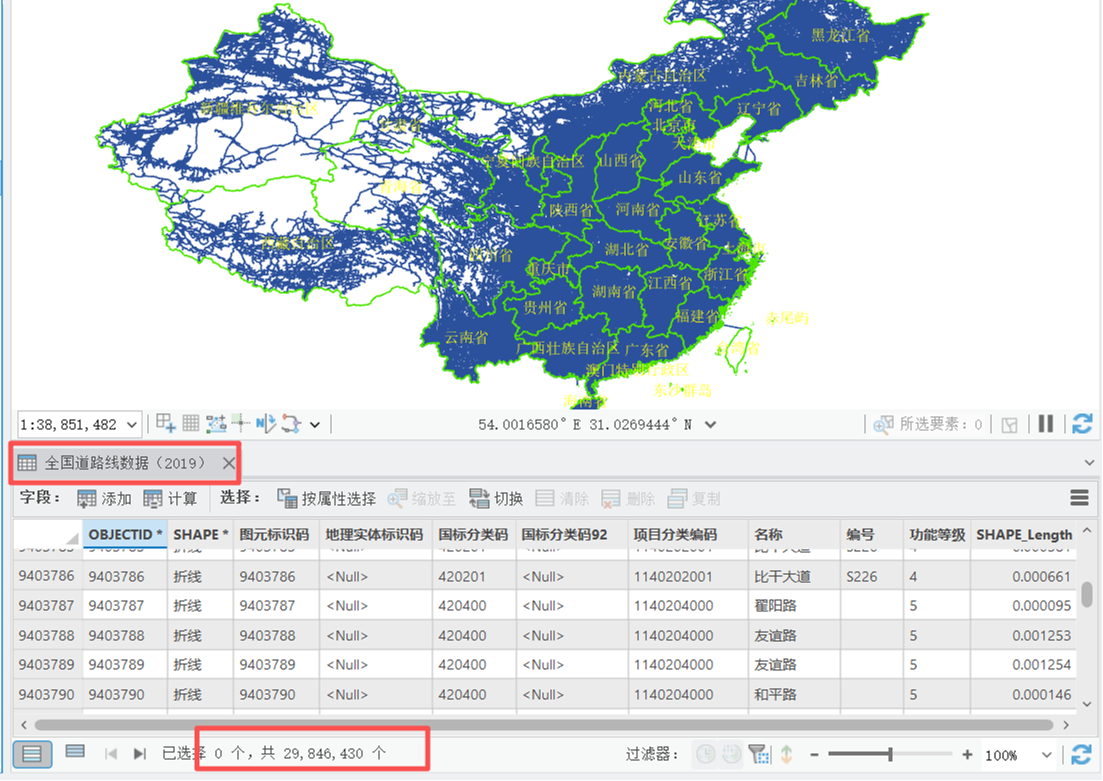1103x781 pixels.
Task: Click the SHAPE_Length column header
Action: (x=1024, y=535)
